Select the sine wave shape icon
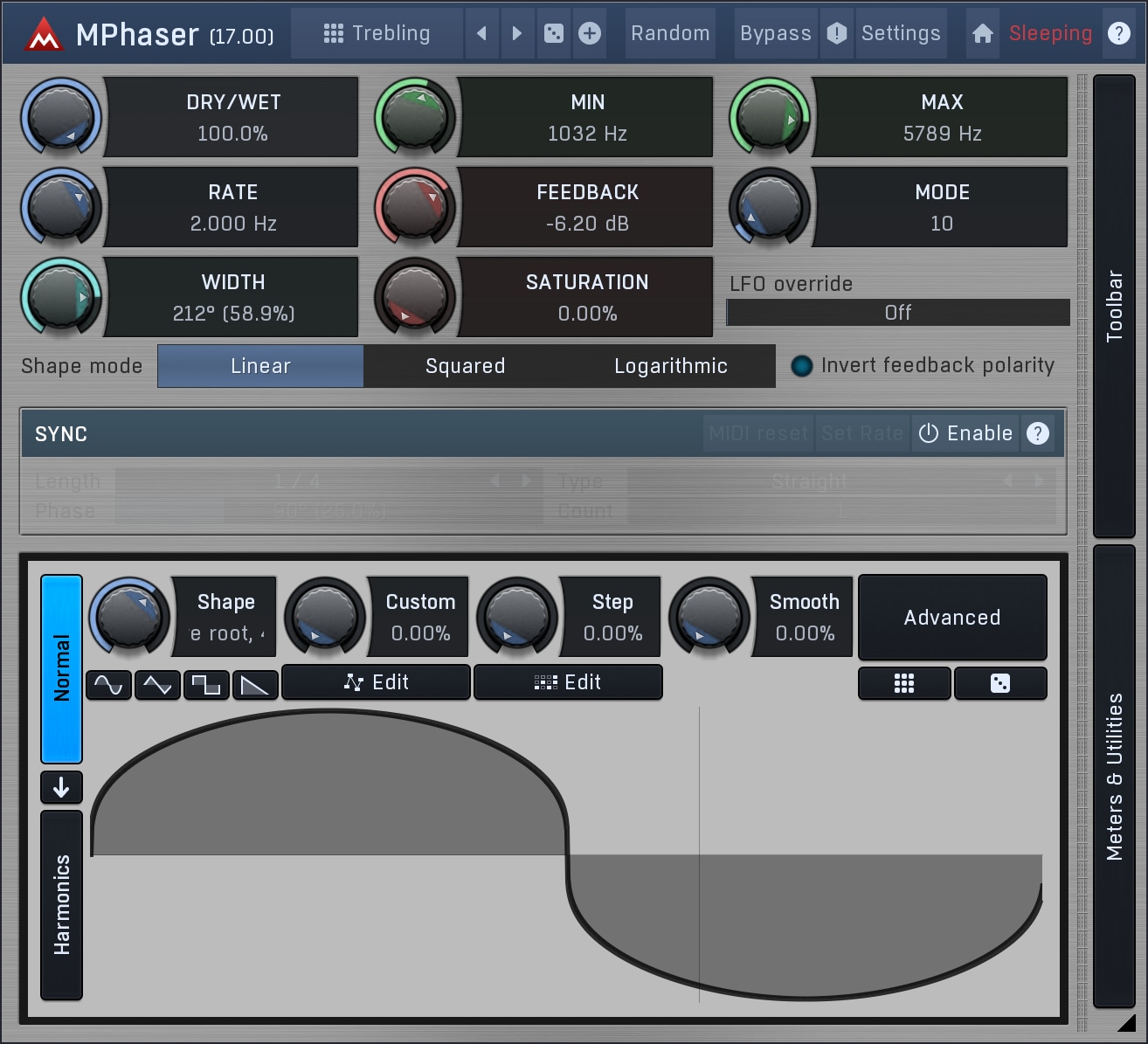 108,685
